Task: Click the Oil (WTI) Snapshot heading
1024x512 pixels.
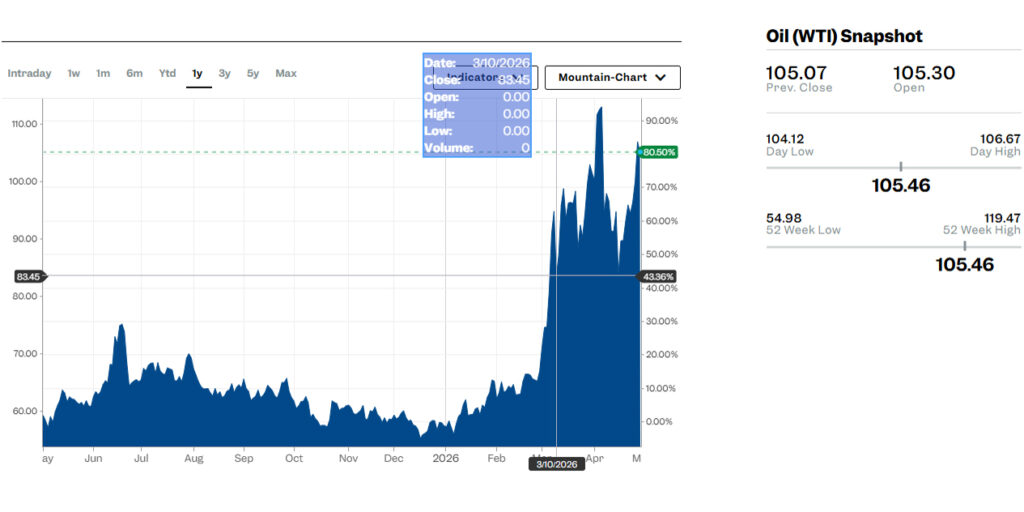Action: pos(844,36)
